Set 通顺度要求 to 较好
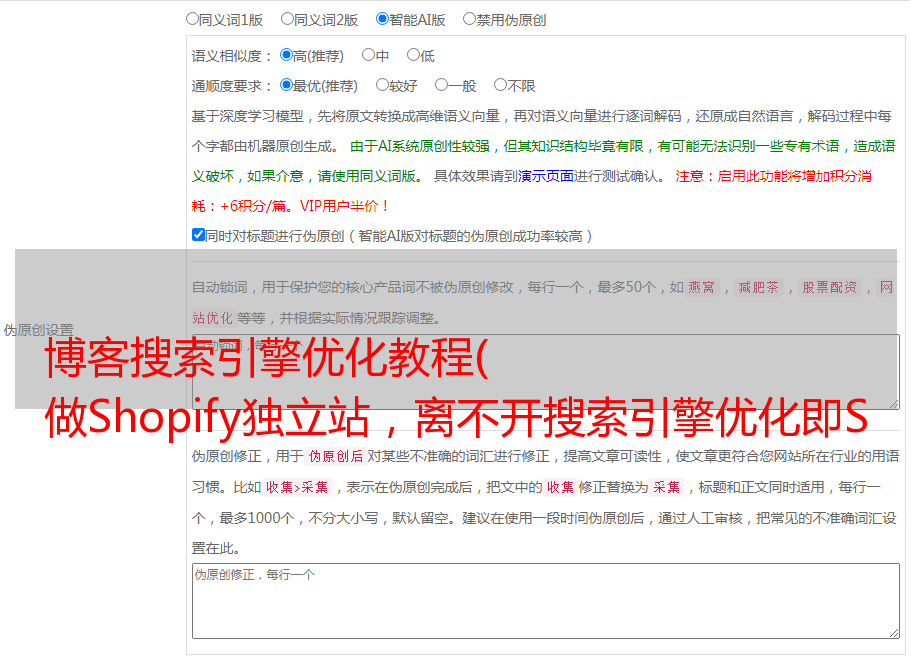The image size is (911, 658). [x=382, y=85]
